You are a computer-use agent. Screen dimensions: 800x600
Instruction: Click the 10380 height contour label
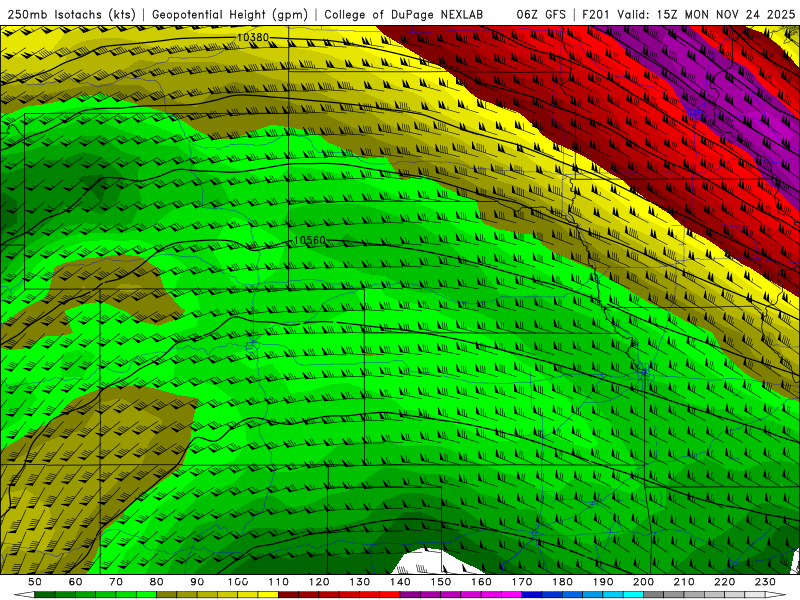pos(253,37)
